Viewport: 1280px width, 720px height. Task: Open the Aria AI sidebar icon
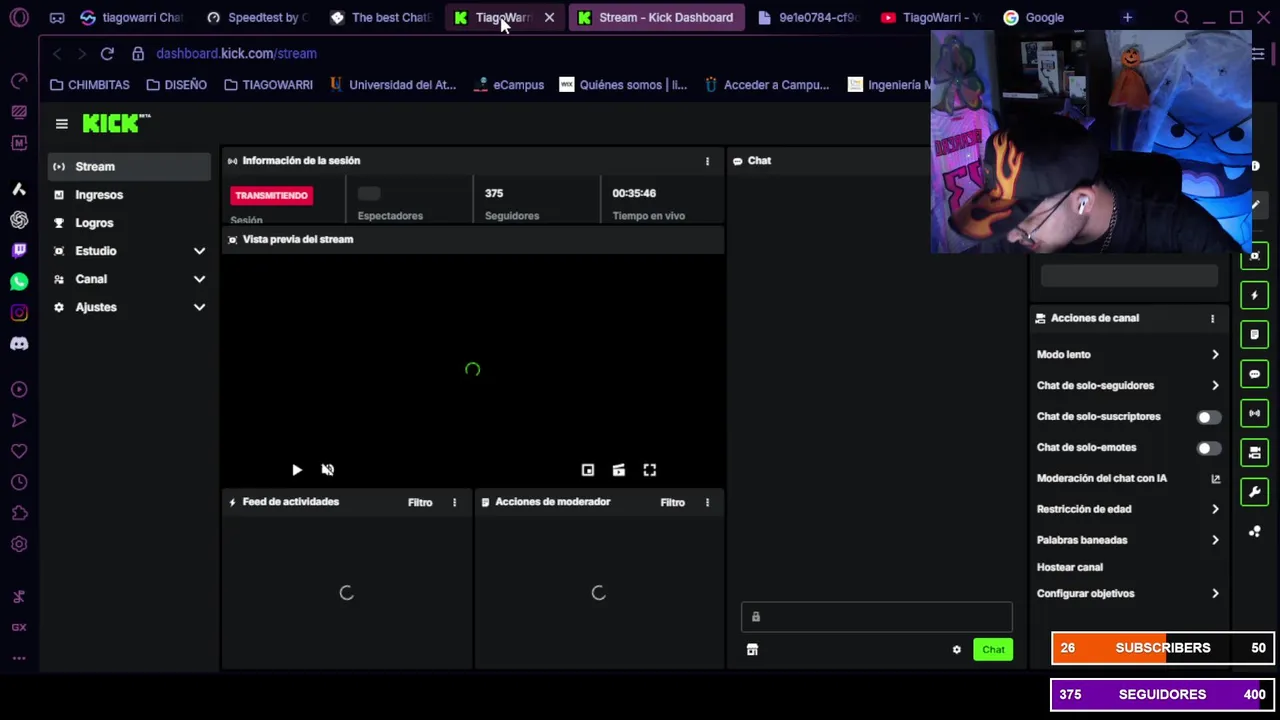(x=19, y=189)
